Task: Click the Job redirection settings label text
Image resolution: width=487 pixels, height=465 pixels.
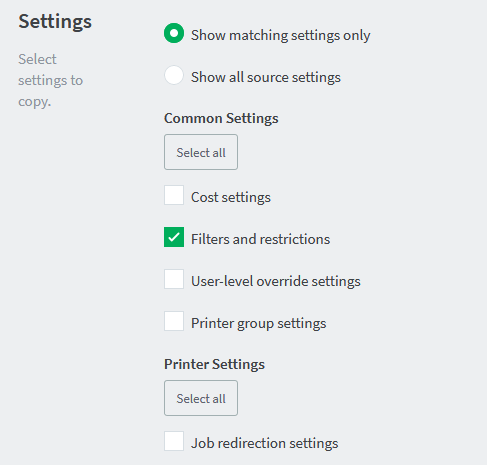Action: 265,443
